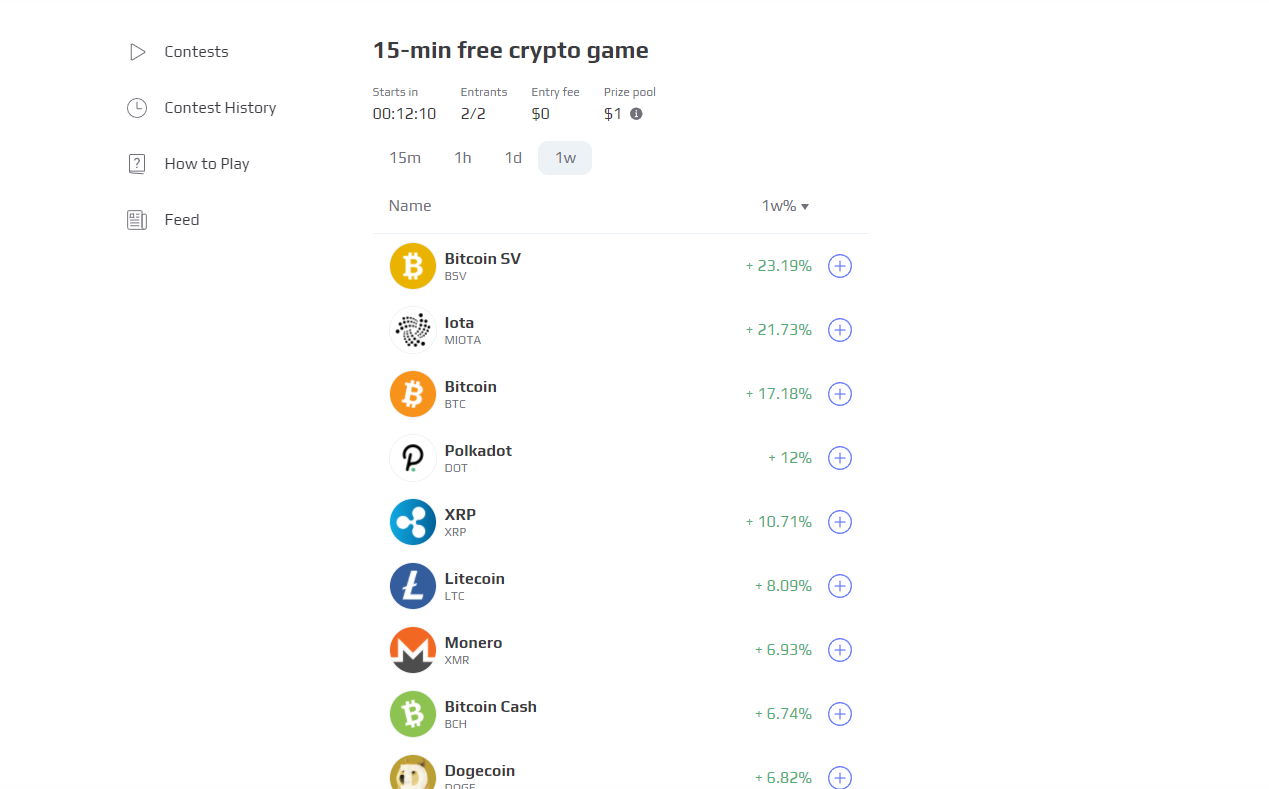
Task: Click the Monero coin logo
Action: tap(413, 650)
